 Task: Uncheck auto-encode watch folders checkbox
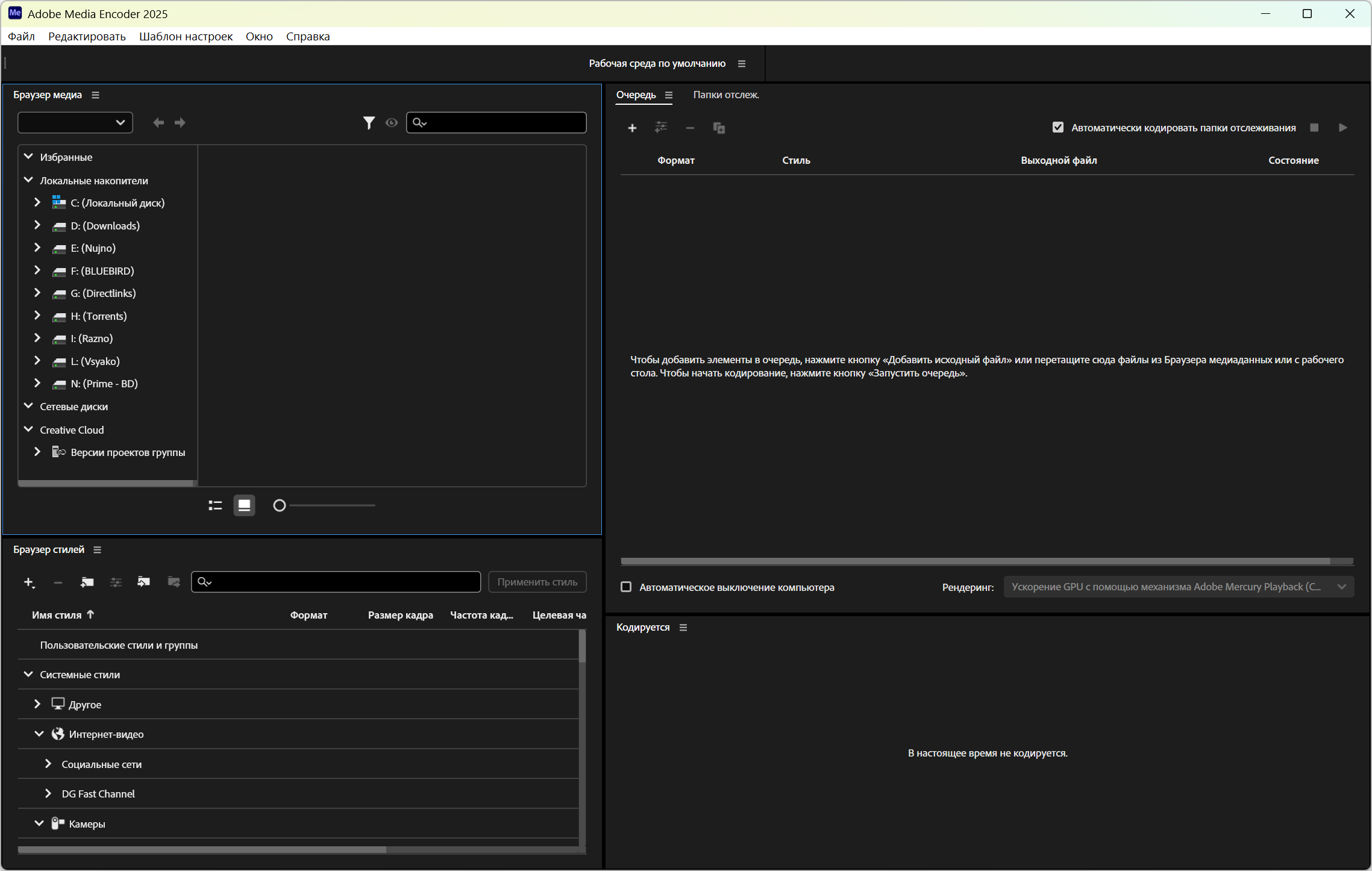(x=1057, y=128)
